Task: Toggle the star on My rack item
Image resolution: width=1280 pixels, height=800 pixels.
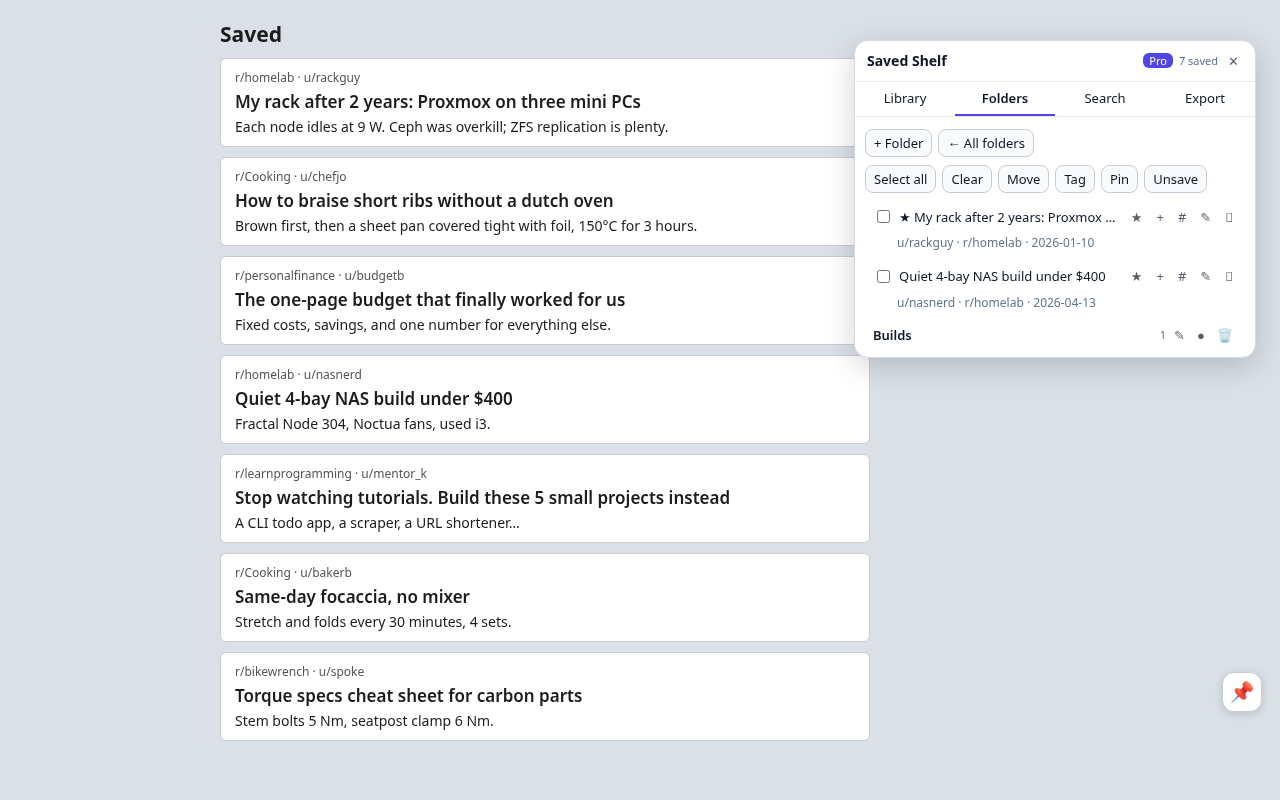Action: (1136, 218)
